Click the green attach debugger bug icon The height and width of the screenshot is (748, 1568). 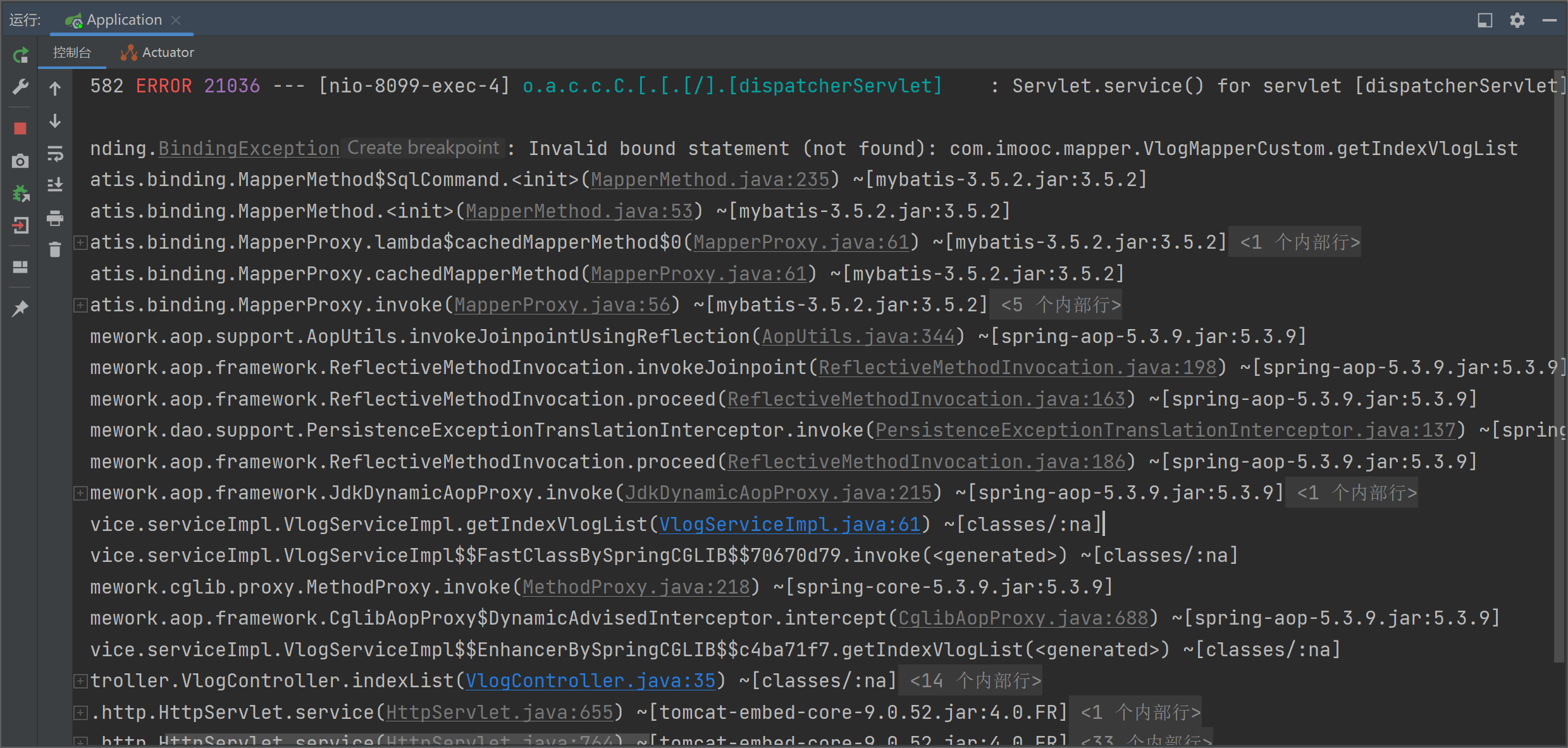coord(20,194)
